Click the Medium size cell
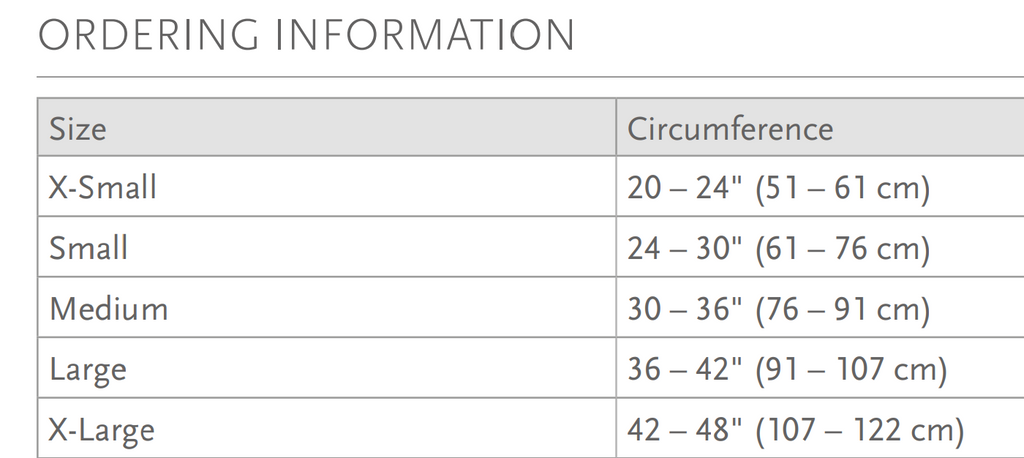1024x458 pixels. 327,307
